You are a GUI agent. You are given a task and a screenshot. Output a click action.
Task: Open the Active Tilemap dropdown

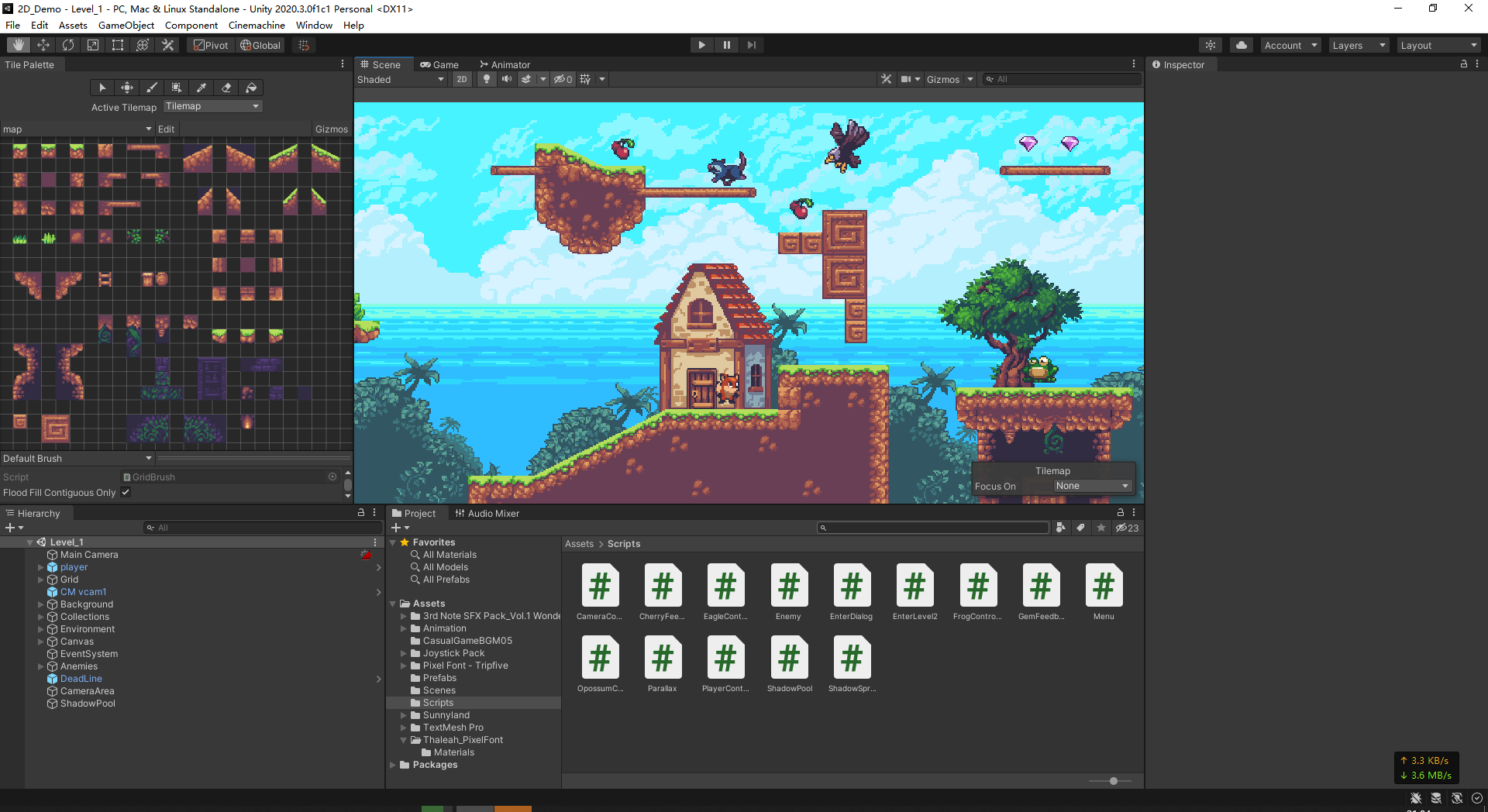[213, 106]
